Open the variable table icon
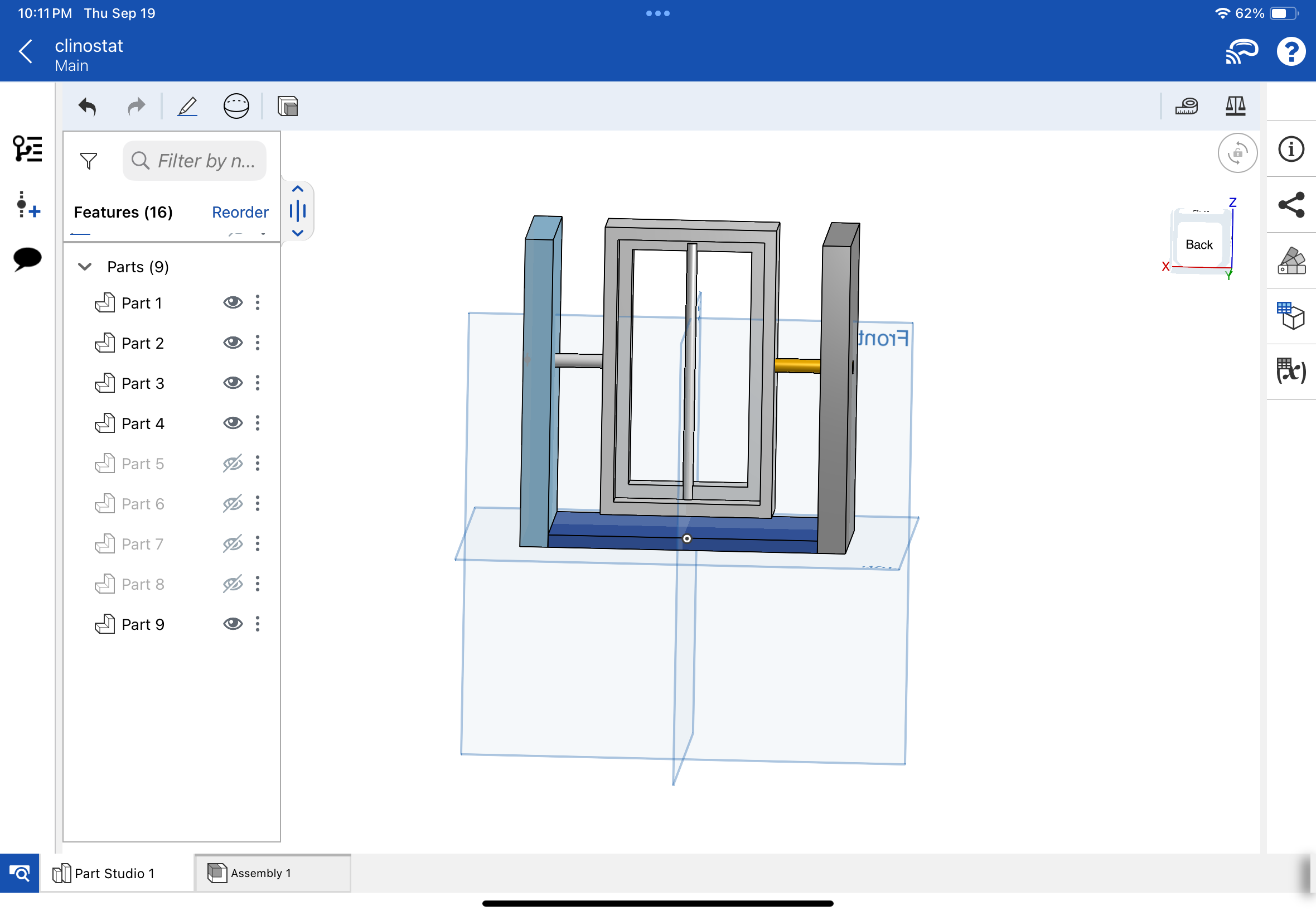1316x915 pixels. coord(1291,372)
